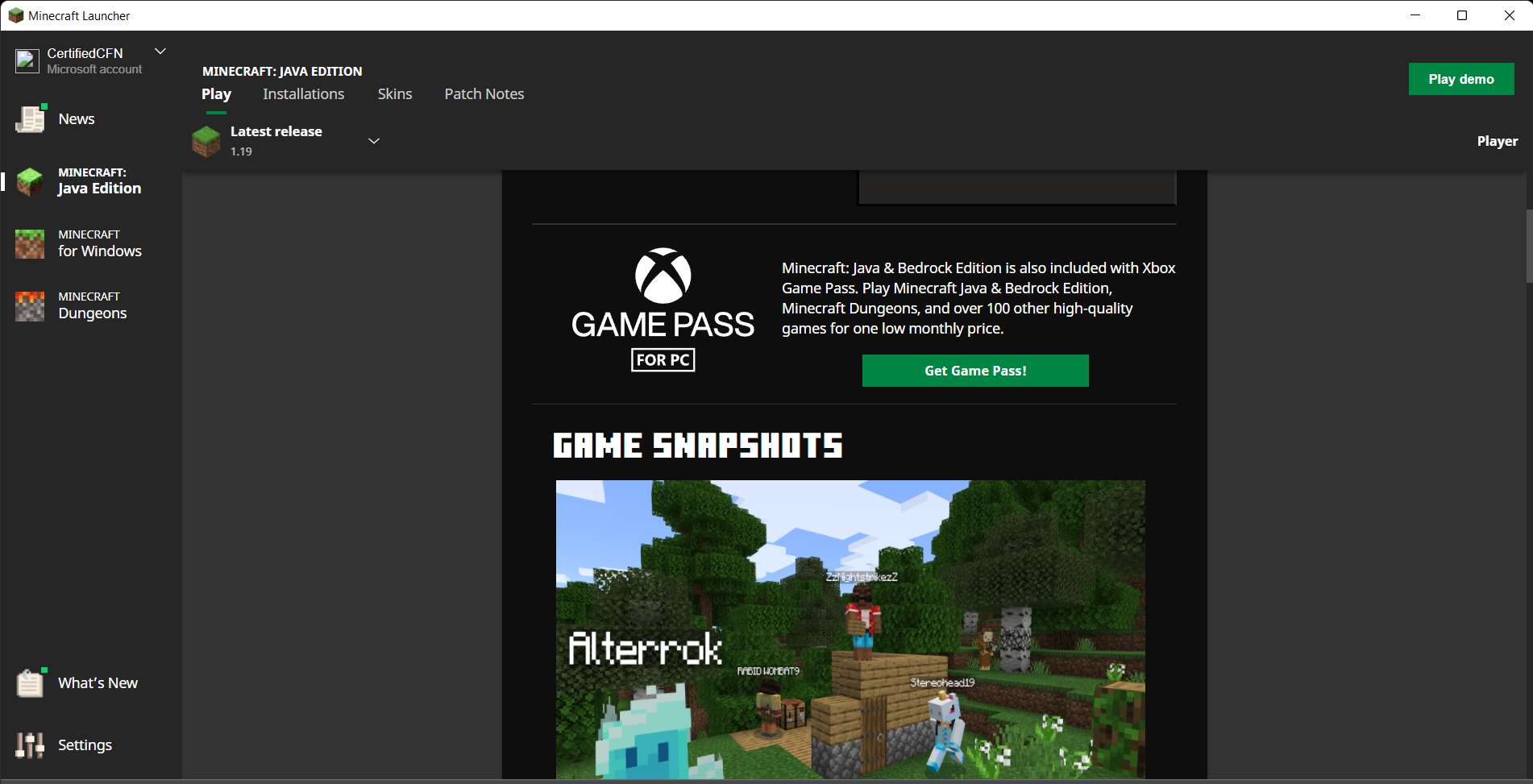This screenshot has height=784, width=1533.
Task: Choose the Minecraft for Windows icon
Action: 30,243
